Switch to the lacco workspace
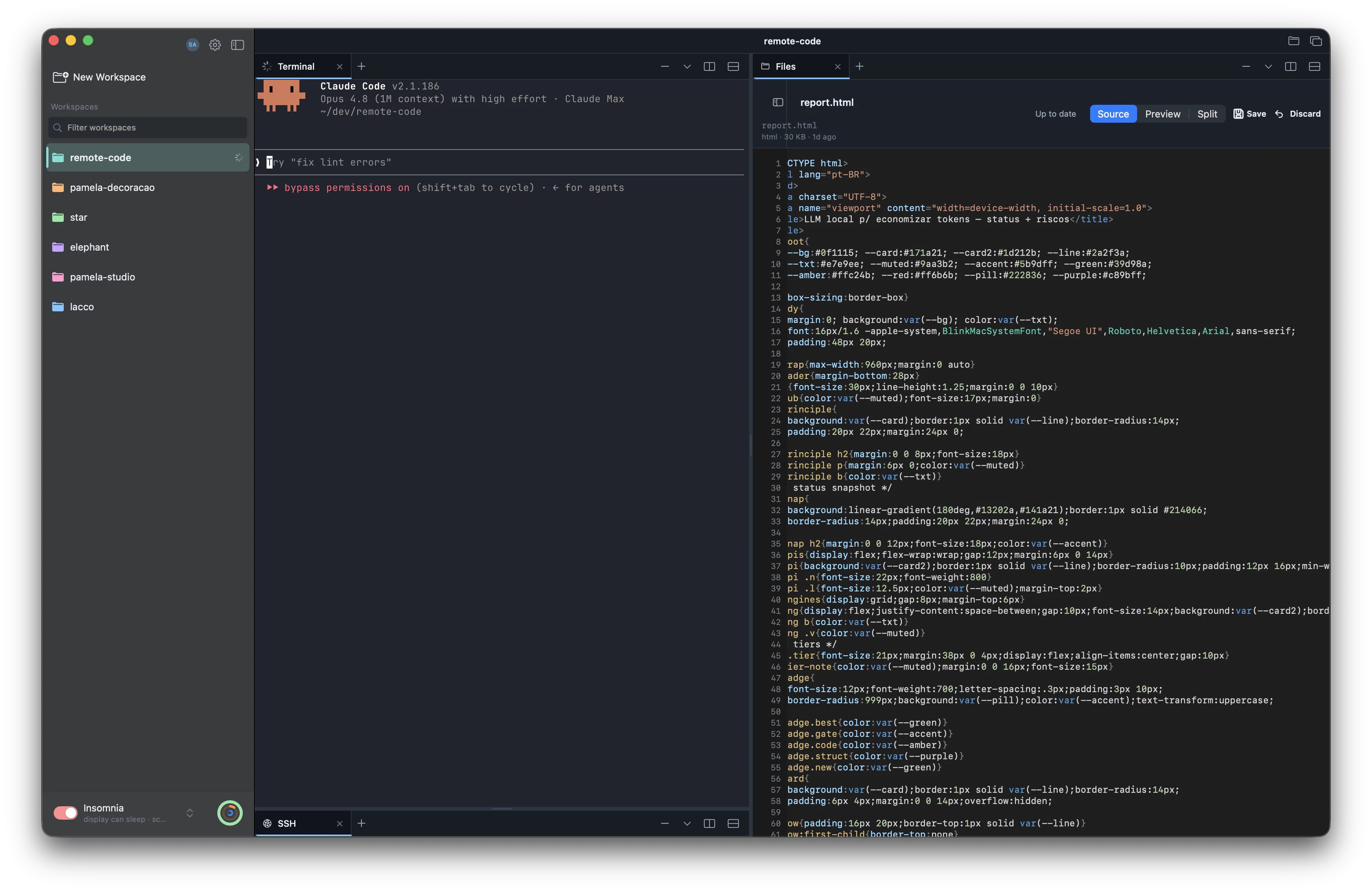This screenshot has height=892, width=1372. tap(148, 307)
